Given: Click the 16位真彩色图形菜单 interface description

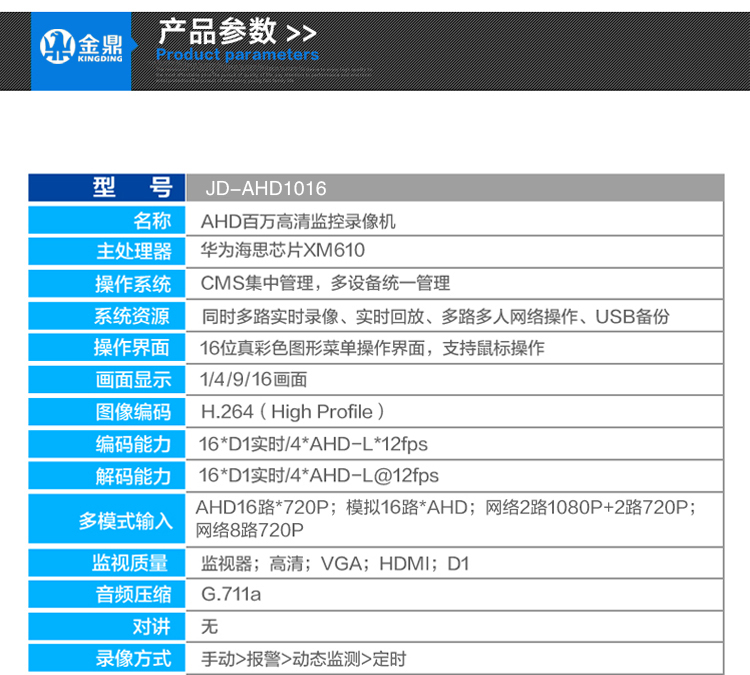Looking at the screenshot, I should pyautogui.click(x=371, y=348).
